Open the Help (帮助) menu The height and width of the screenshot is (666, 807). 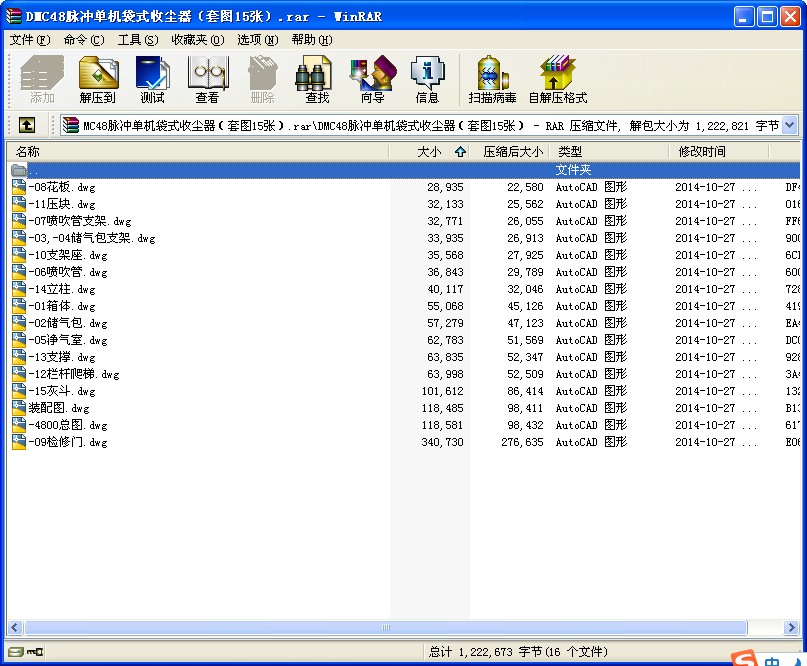point(311,40)
